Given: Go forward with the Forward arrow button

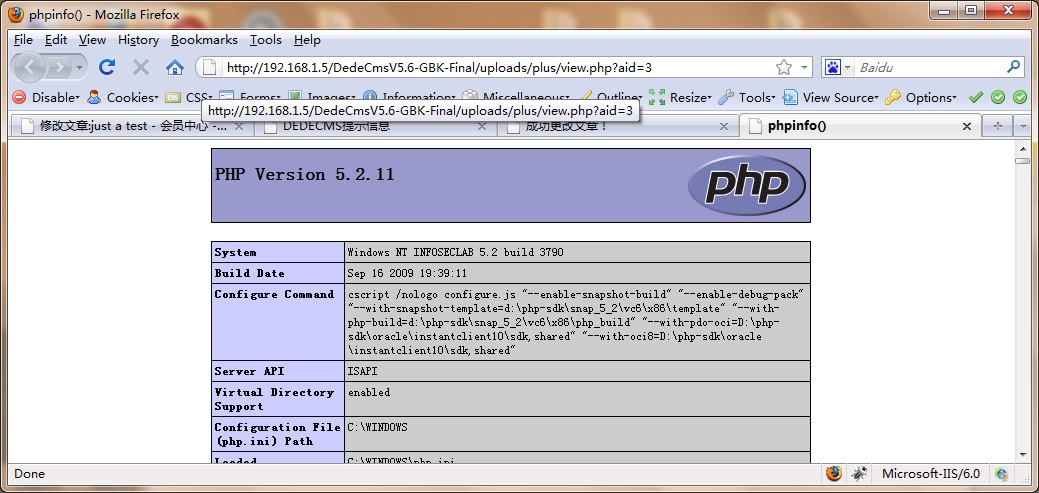Looking at the screenshot, I should [x=59, y=67].
